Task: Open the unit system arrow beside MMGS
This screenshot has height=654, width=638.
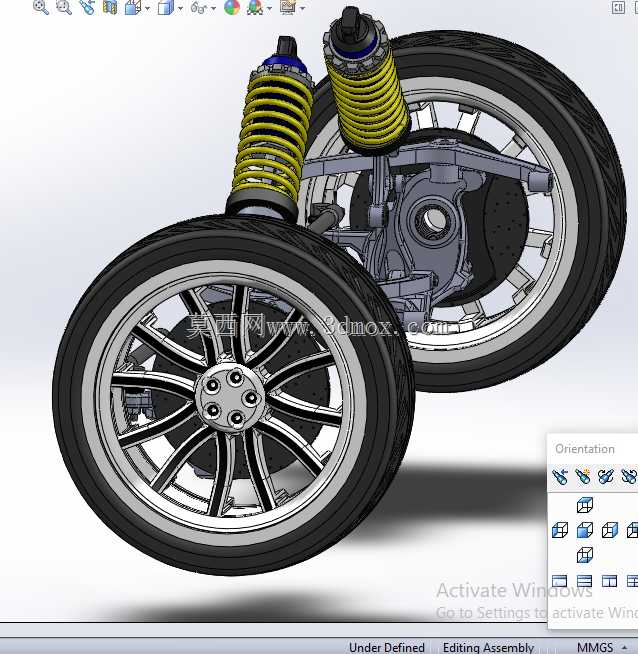Action: point(624,647)
